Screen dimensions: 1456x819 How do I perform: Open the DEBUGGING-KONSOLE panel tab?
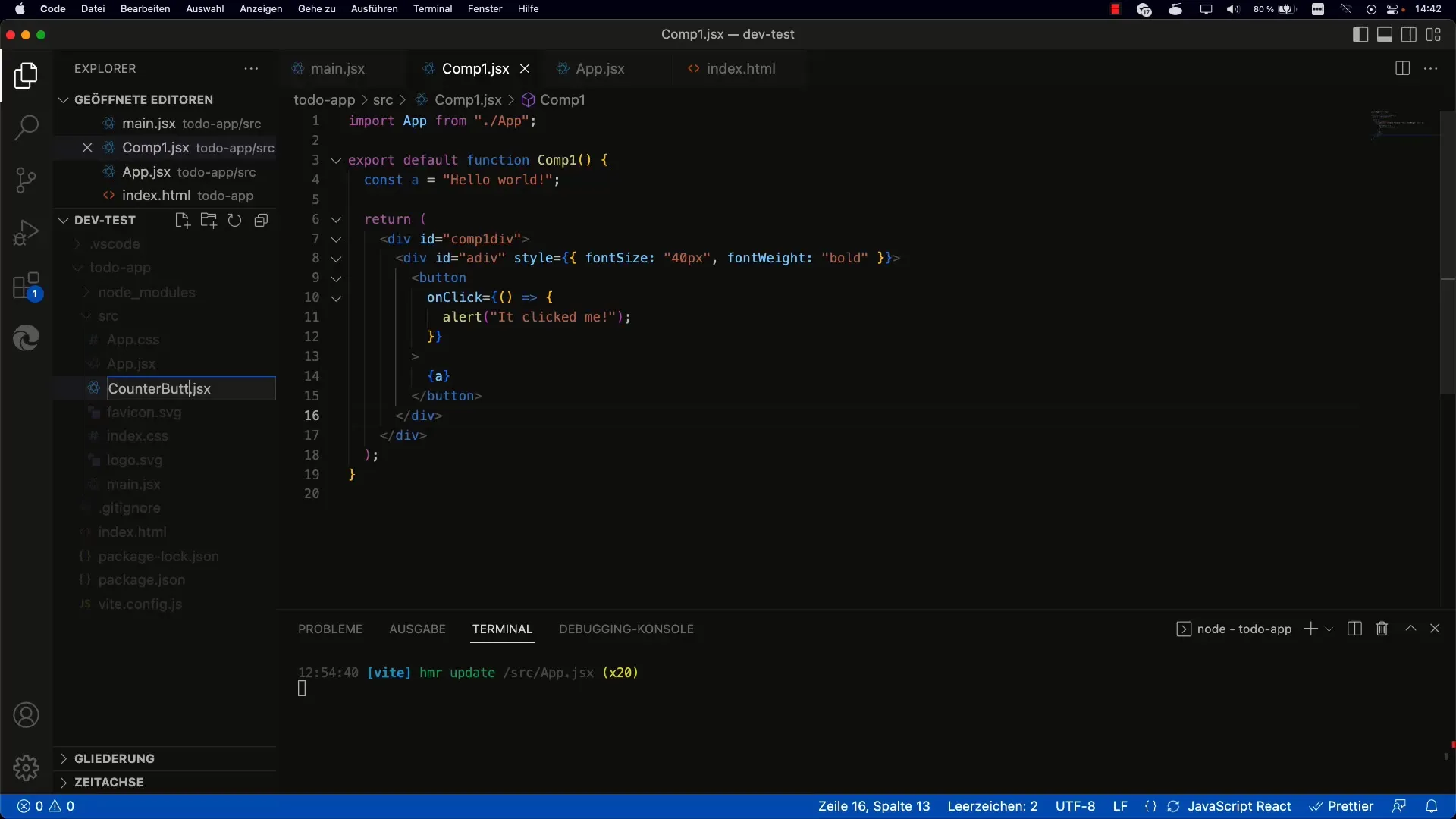626,629
